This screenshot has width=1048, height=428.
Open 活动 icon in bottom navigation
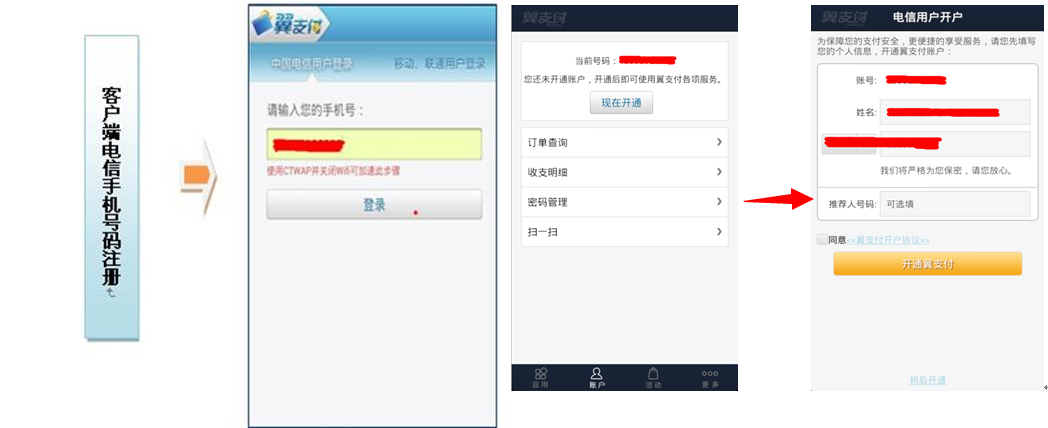[653, 378]
